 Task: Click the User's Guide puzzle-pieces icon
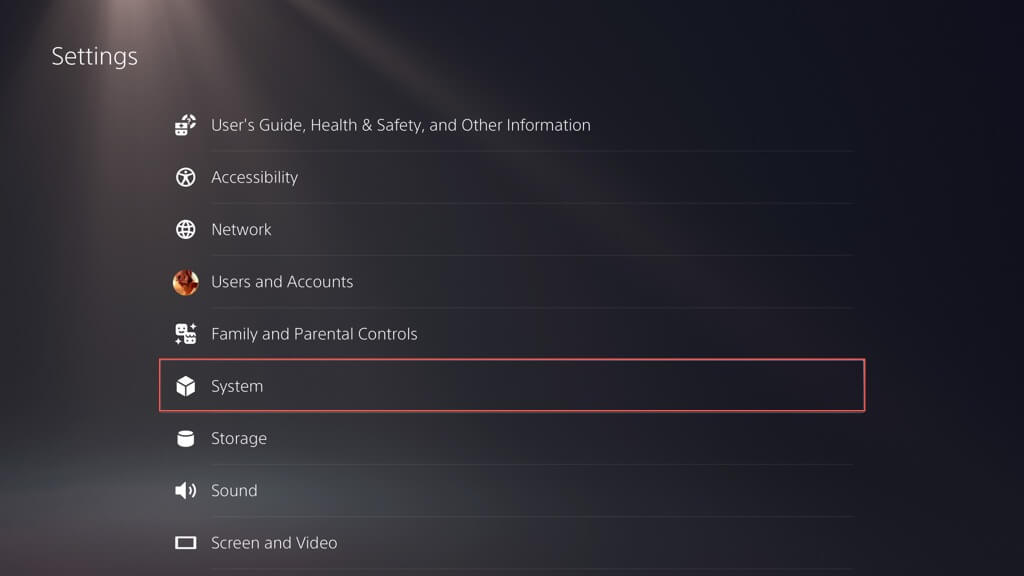(x=185, y=125)
